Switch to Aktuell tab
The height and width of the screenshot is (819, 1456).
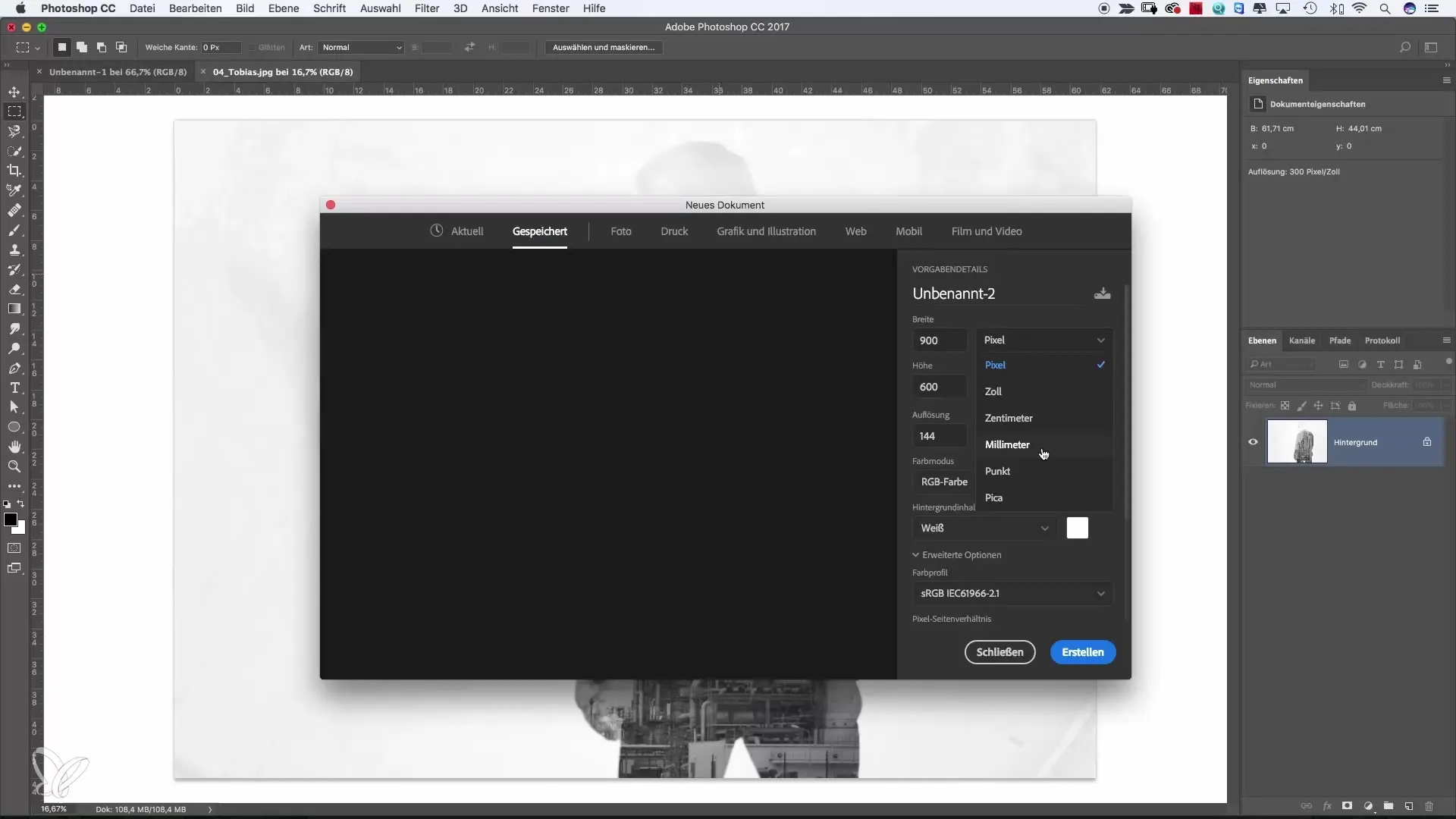tap(457, 231)
